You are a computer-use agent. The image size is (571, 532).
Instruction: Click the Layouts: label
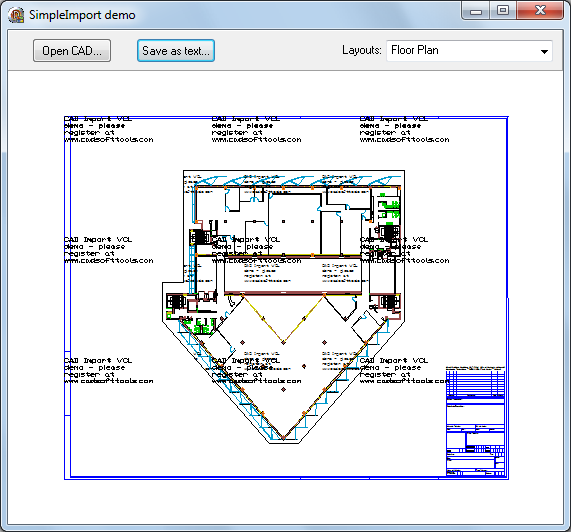pos(362,50)
